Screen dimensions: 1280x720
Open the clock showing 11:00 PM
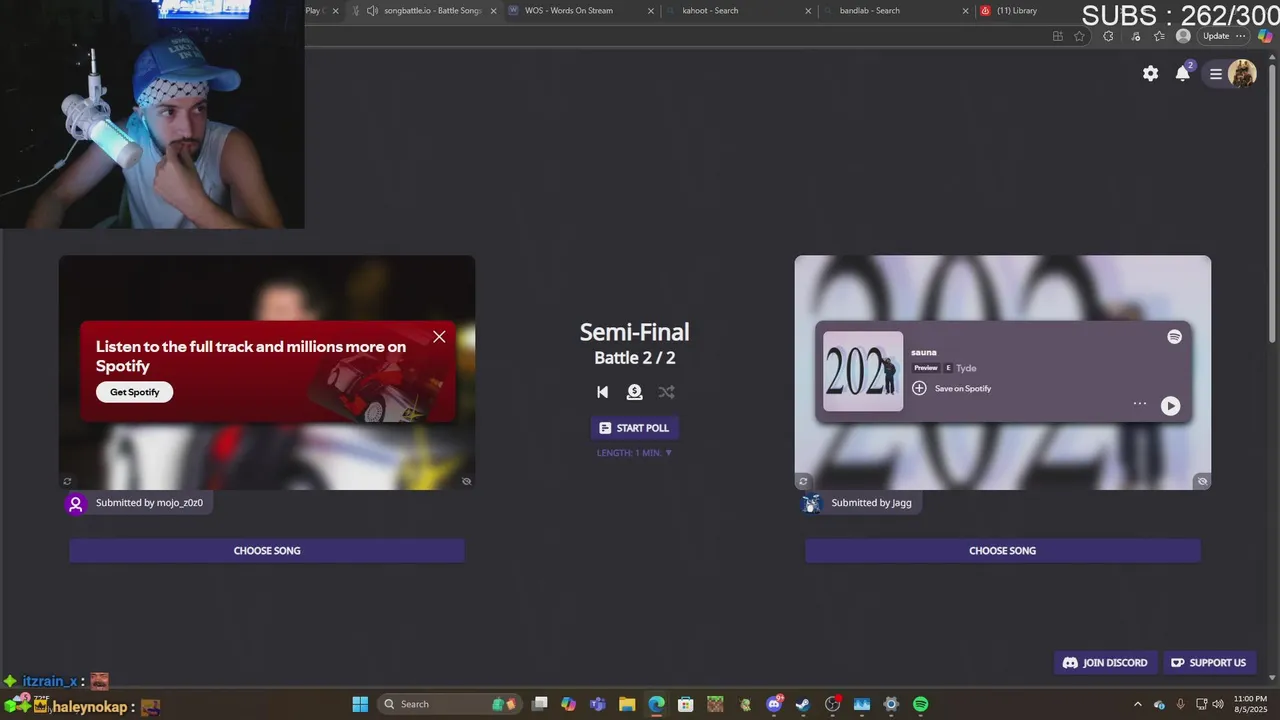(x=1250, y=704)
